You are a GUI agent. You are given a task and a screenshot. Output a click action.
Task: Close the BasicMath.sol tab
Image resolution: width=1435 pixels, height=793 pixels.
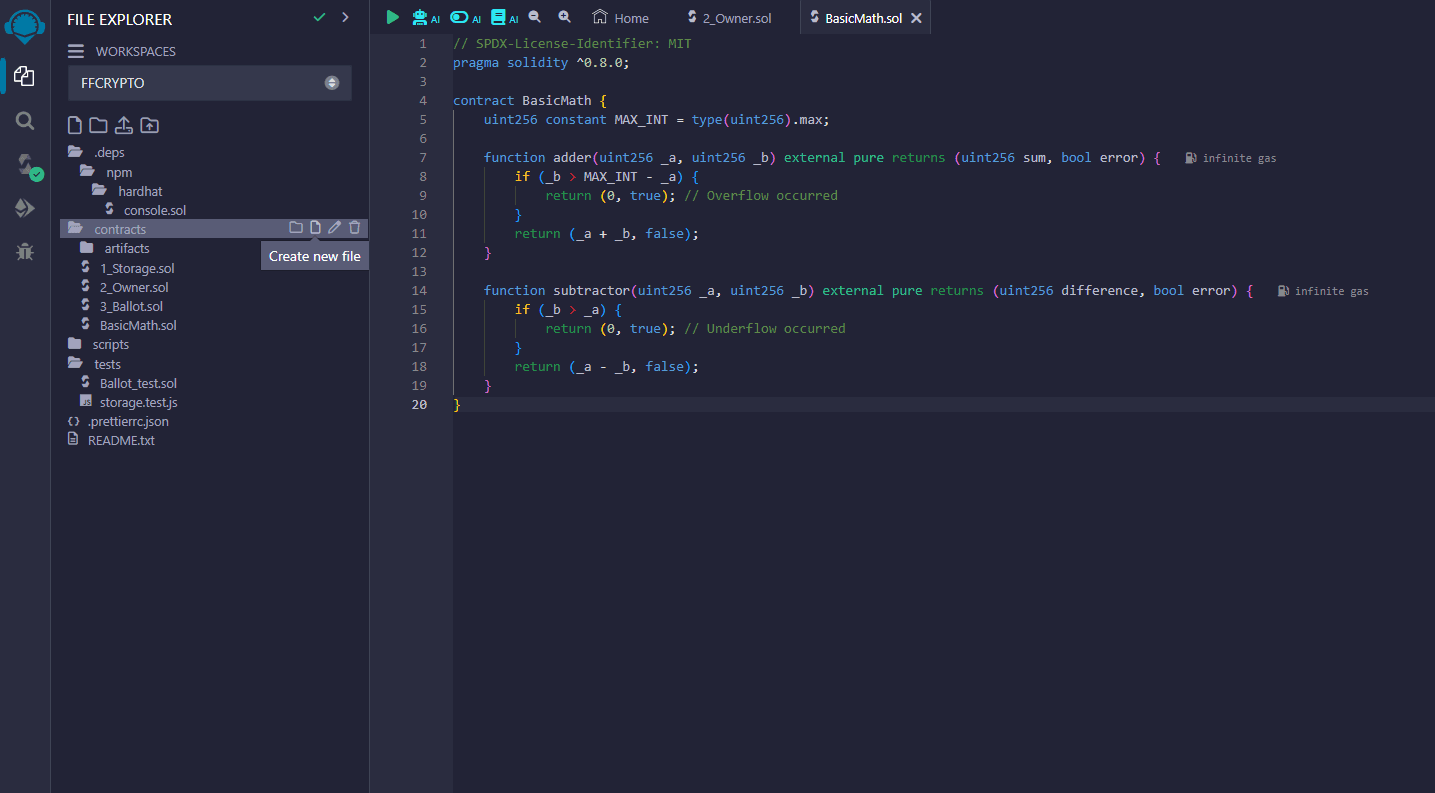[916, 18]
